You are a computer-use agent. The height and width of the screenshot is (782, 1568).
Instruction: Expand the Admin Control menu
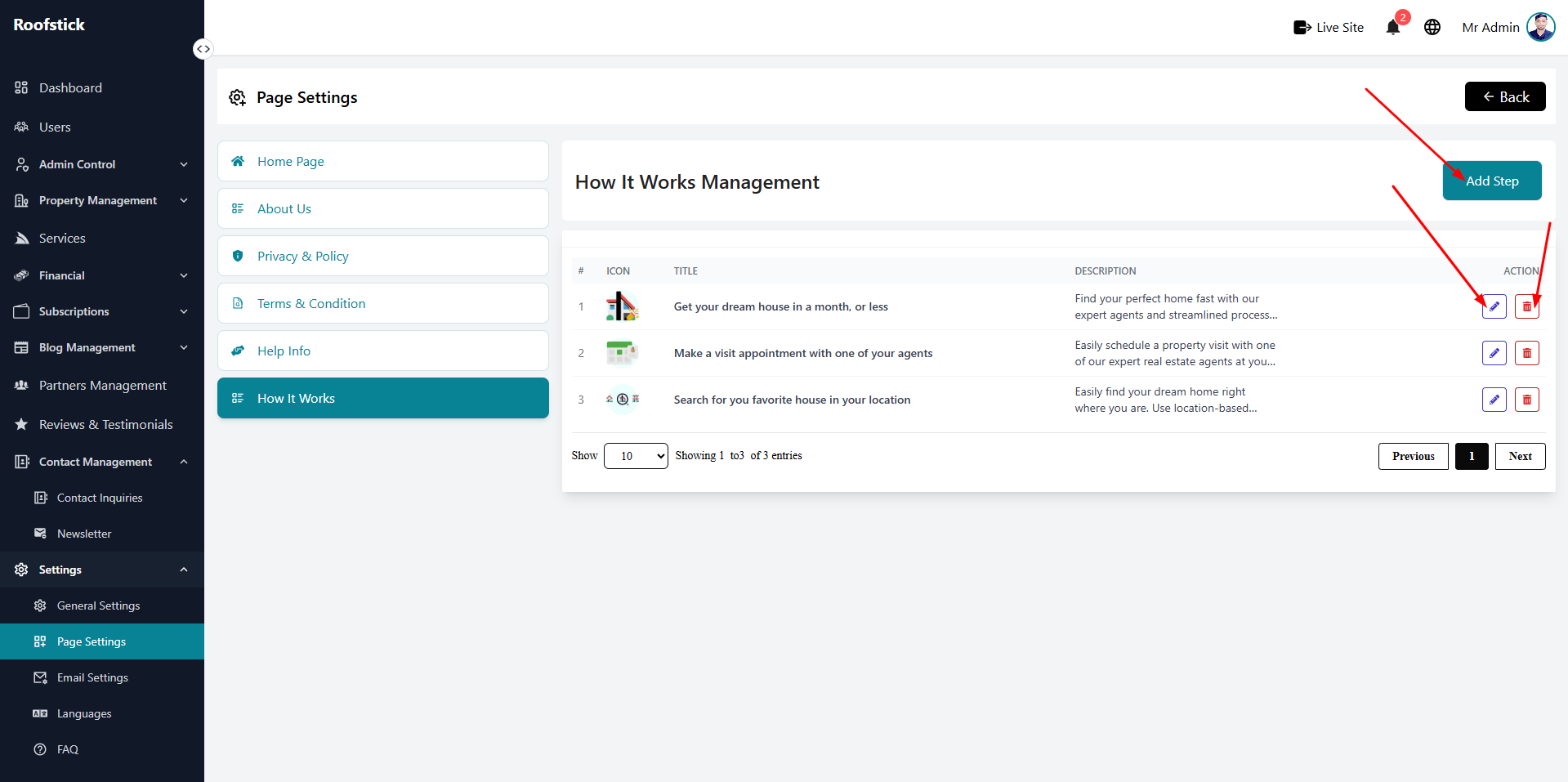coord(102,164)
